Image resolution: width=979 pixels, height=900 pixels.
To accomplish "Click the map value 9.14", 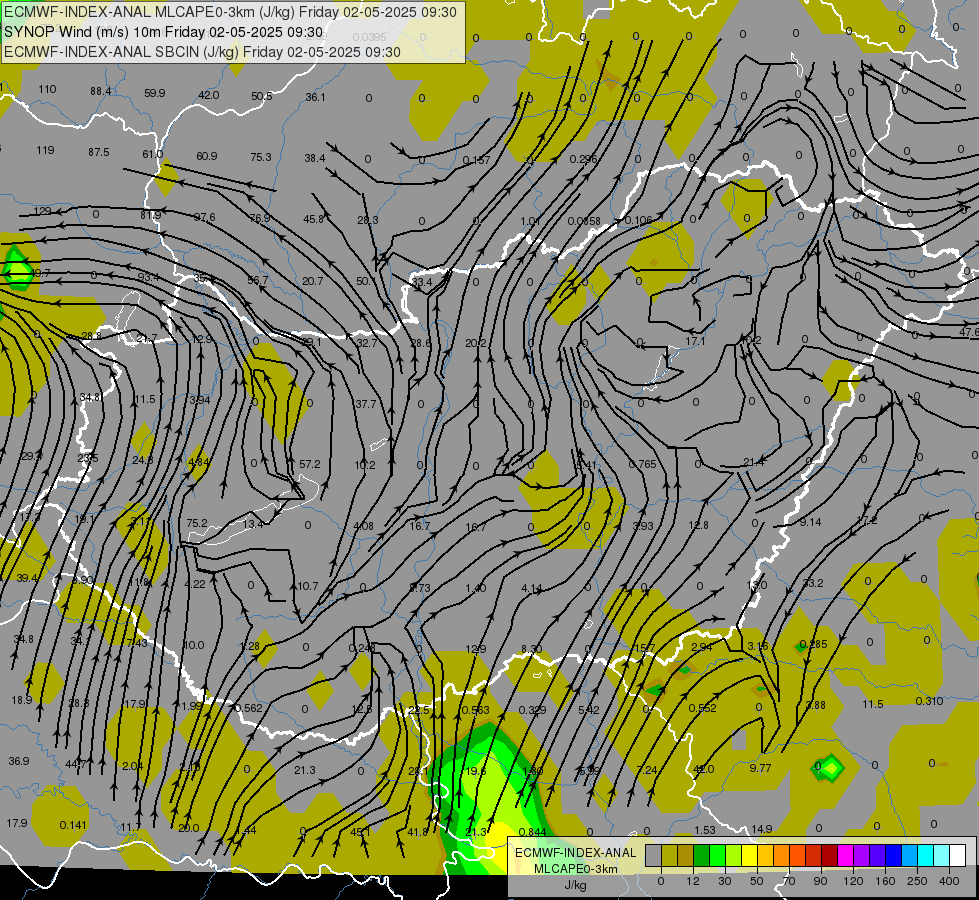I will (810, 522).
